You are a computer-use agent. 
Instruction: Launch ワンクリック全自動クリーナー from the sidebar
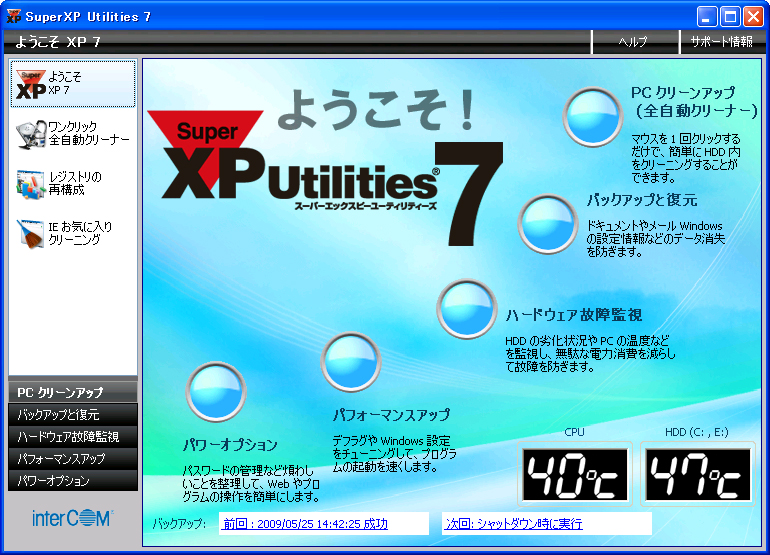[73, 134]
